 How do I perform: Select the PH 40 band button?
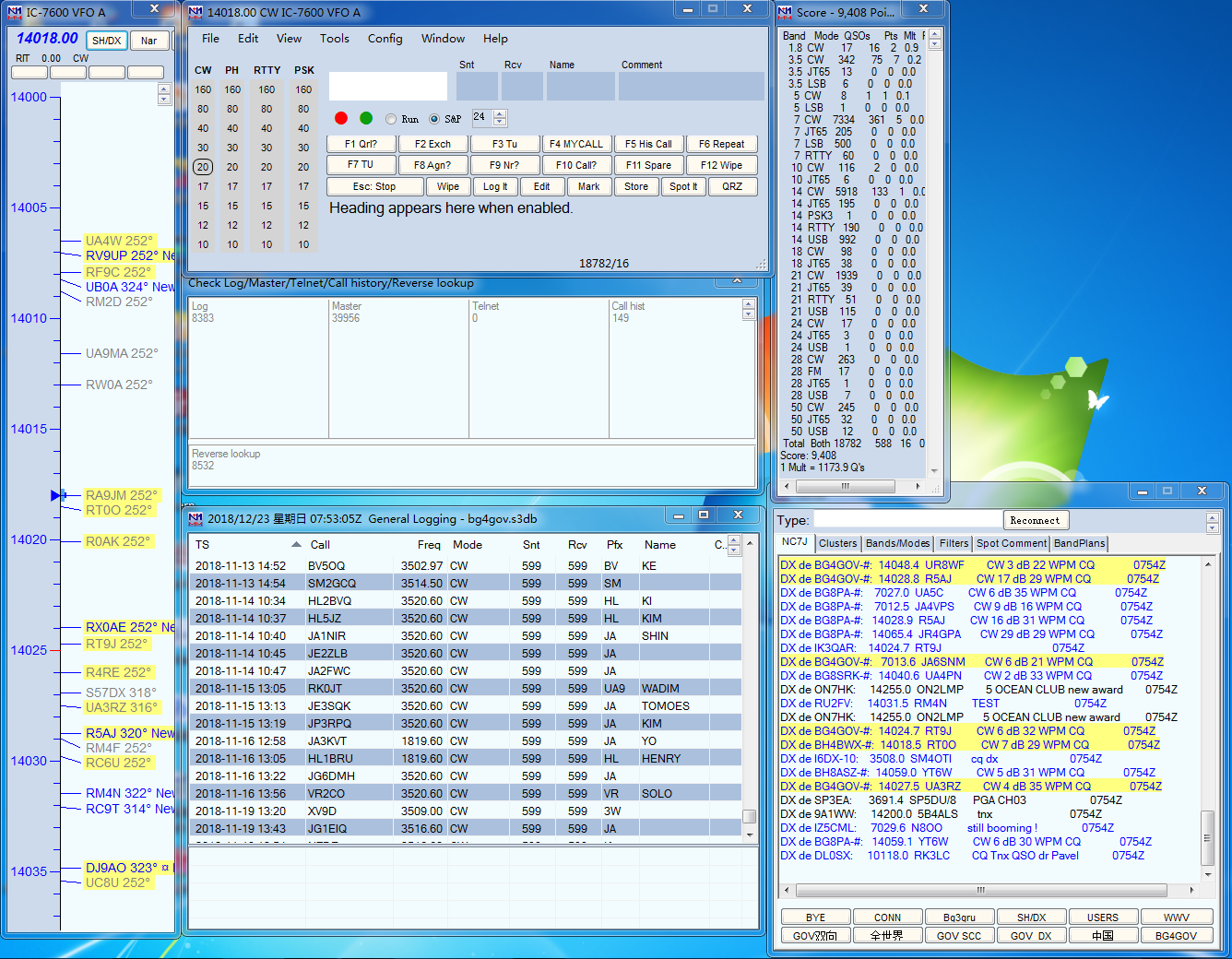pyautogui.click(x=232, y=128)
